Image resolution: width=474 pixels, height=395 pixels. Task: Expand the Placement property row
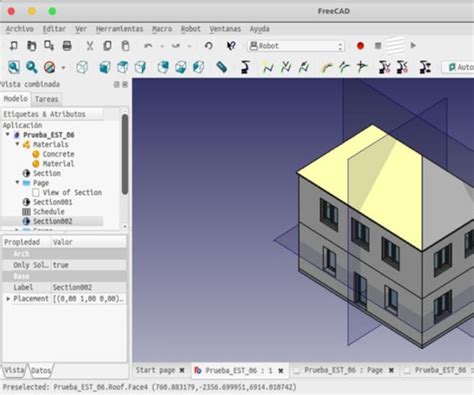[8, 299]
